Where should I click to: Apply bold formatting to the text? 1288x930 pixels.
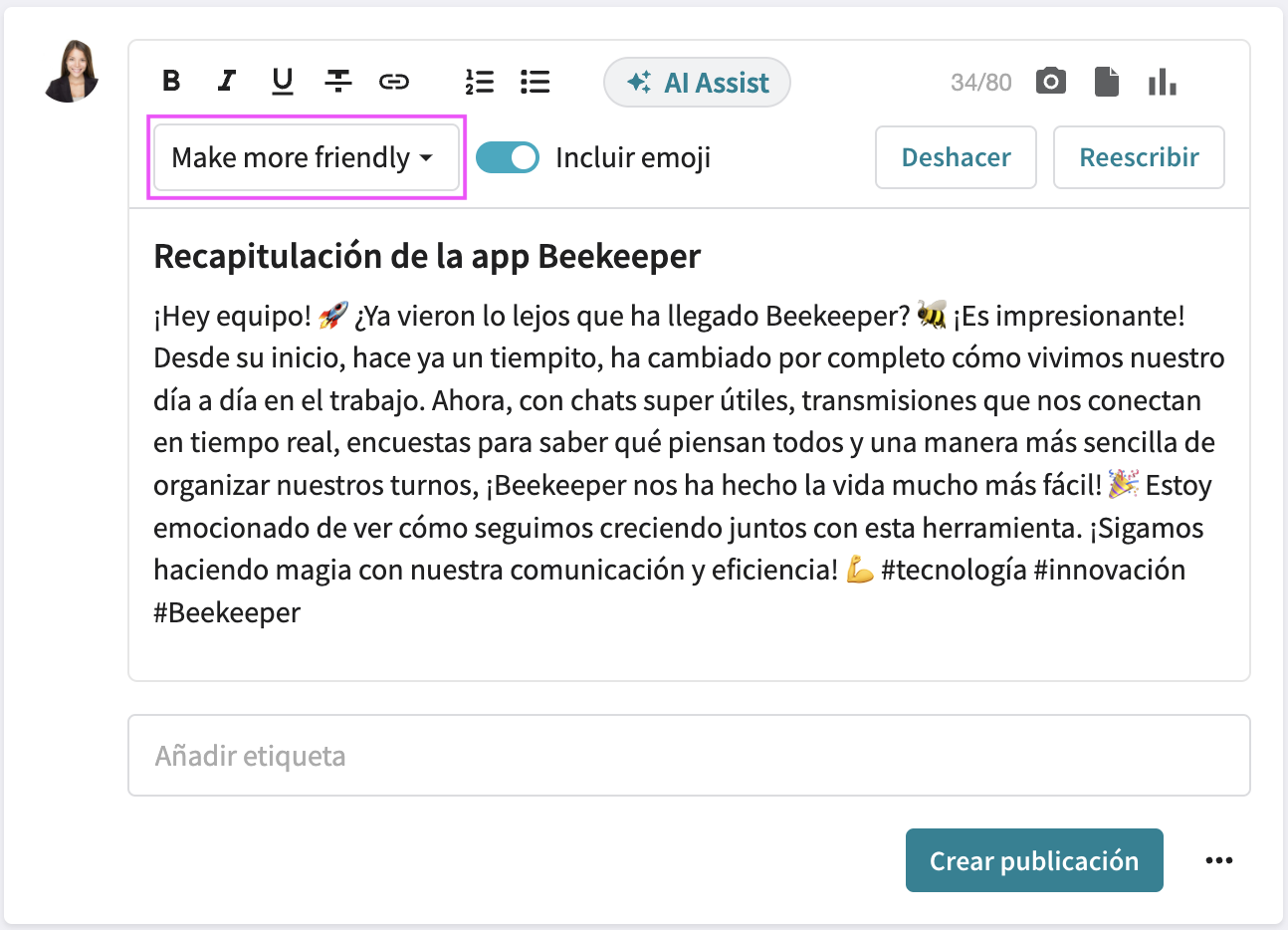(x=170, y=82)
